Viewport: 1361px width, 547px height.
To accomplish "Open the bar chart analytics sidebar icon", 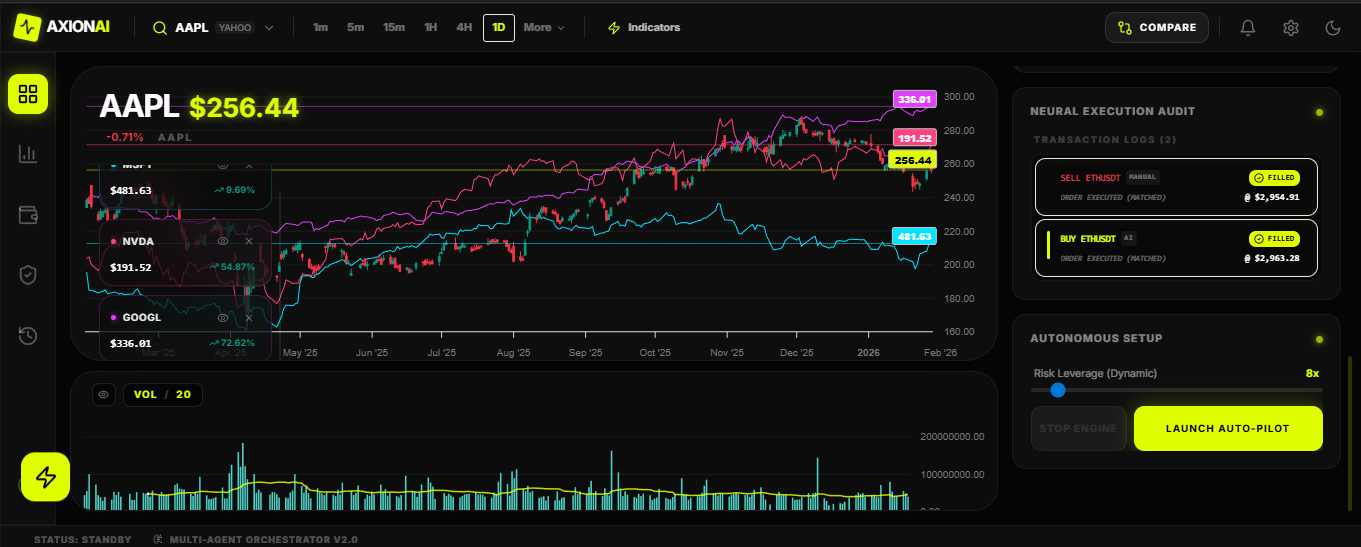I will [28, 154].
